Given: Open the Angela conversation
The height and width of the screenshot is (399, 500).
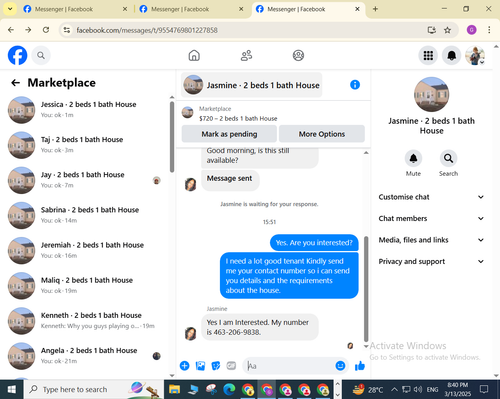Looking at the screenshot, I should [x=87, y=356].
